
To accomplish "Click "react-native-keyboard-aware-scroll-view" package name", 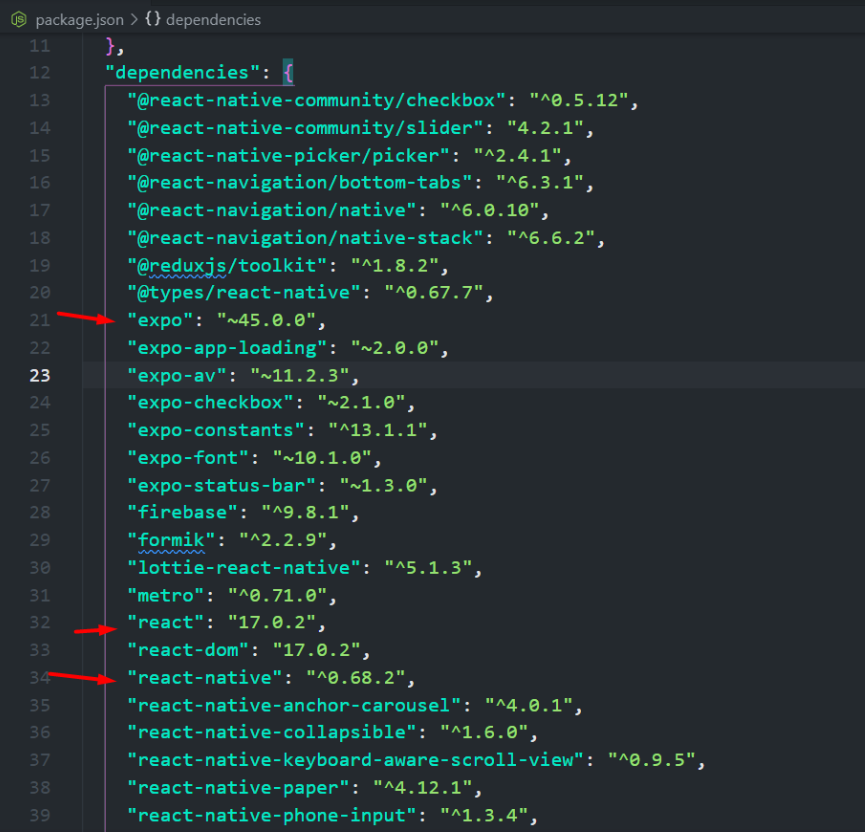I will [355, 760].
